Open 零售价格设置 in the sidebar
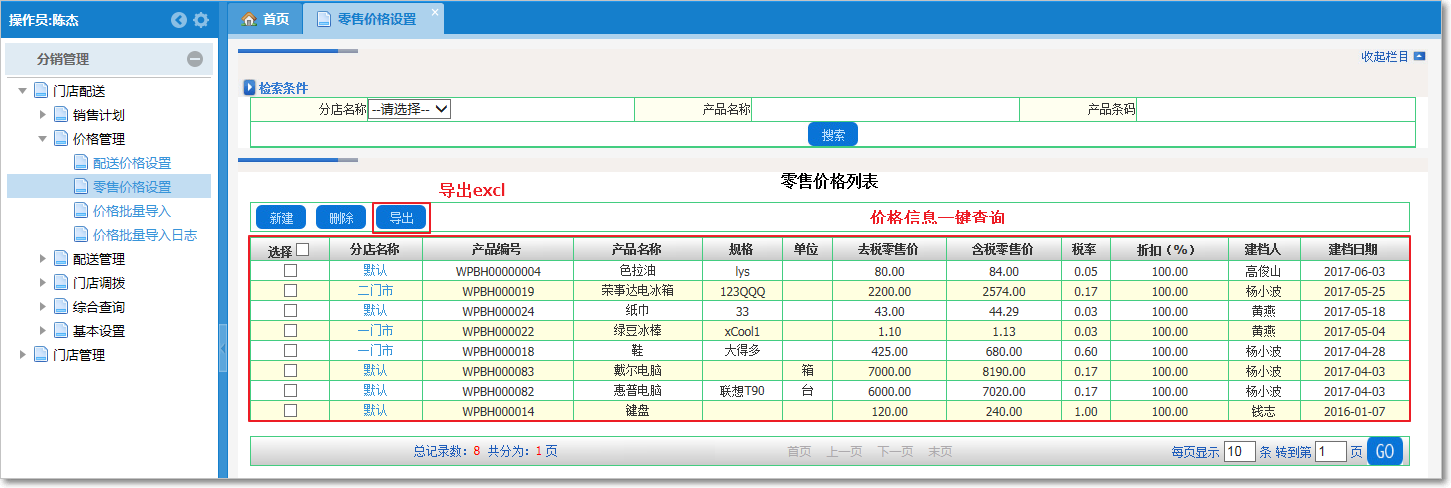Image resolution: width=1451 pixels, height=488 pixels. (x=132, y=187)
